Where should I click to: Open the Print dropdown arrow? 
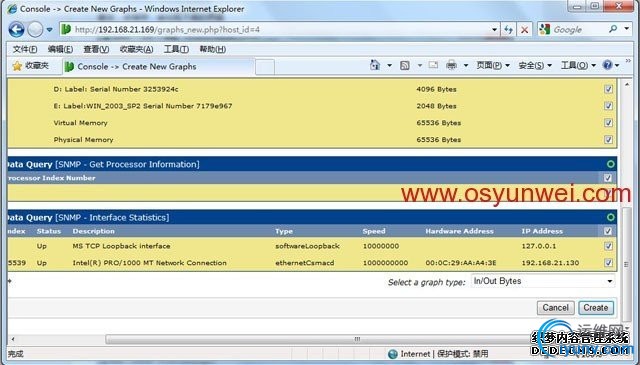(x=466, y=65)
